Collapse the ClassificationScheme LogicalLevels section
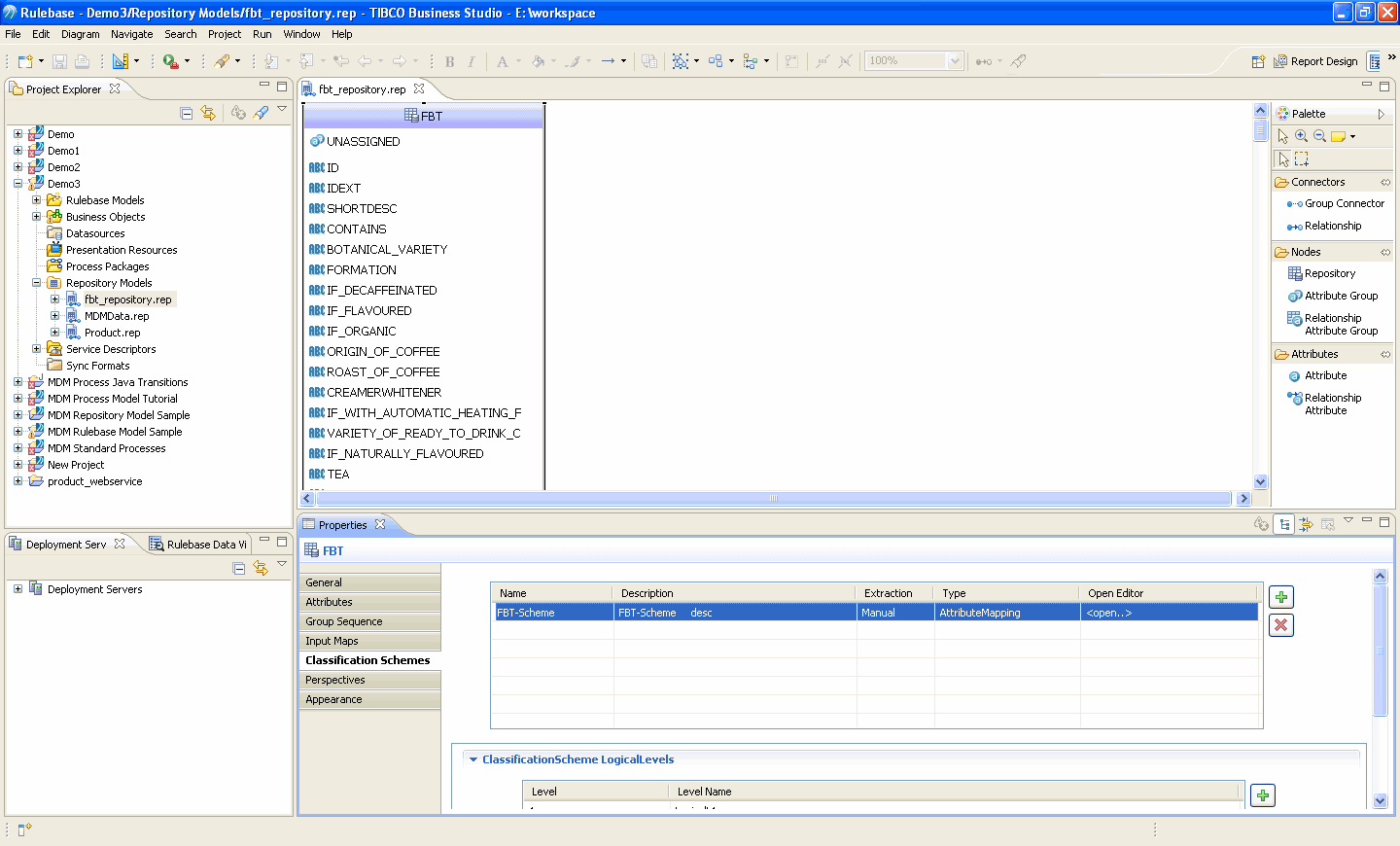Image resolution: width=1400 pixels, height=846 pixels. click(473, 759)
